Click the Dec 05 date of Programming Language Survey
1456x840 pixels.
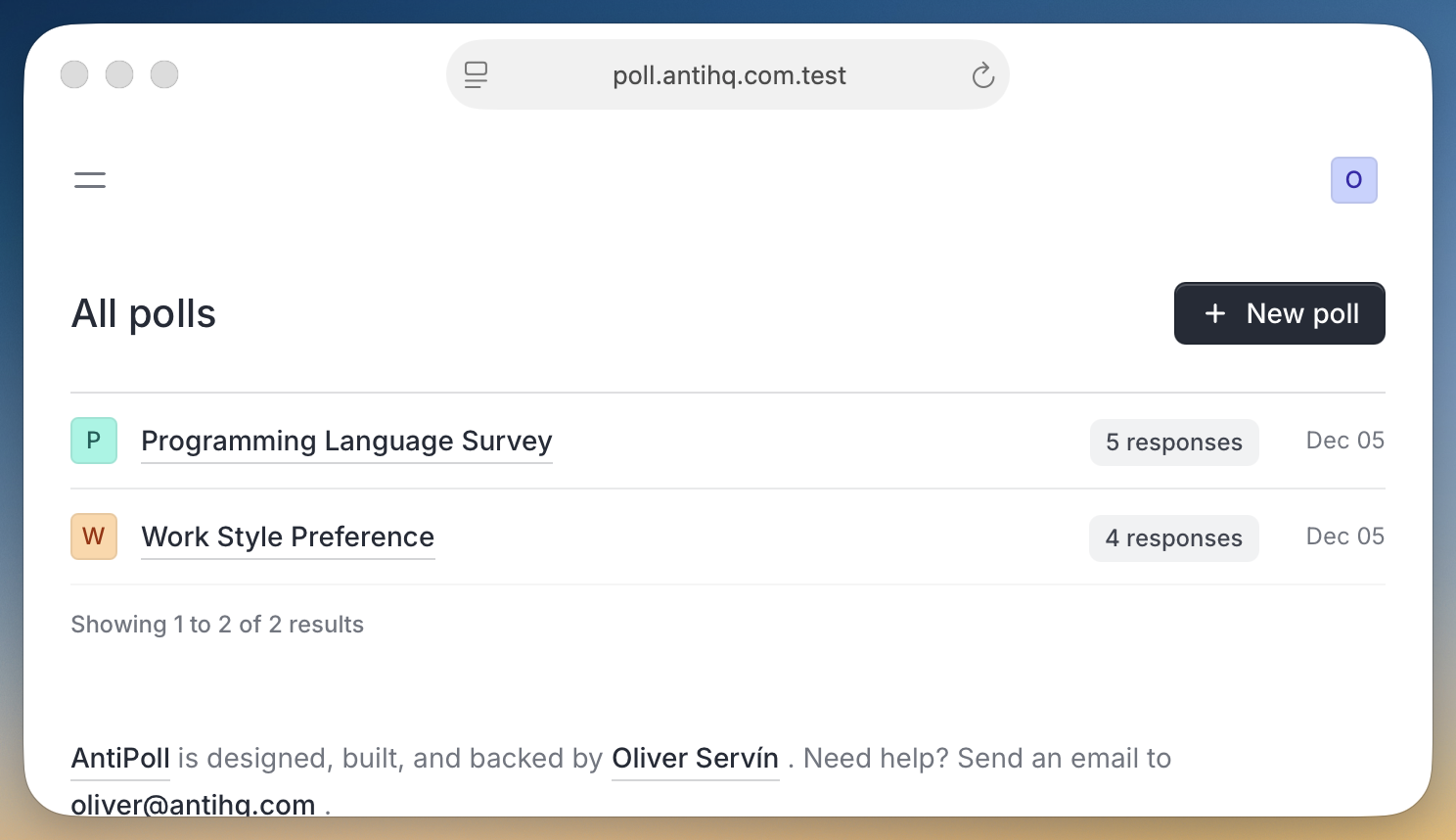point(1344,441)
